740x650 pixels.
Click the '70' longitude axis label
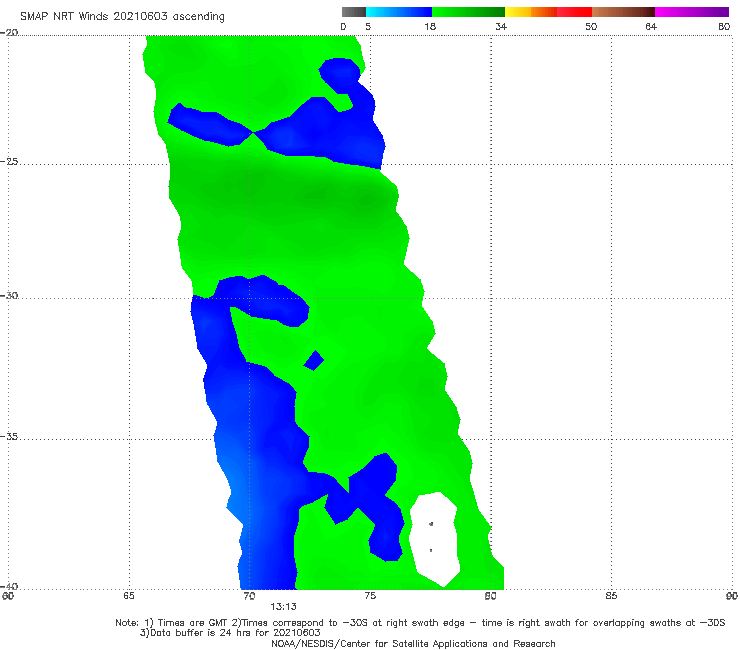click(249, 596)
